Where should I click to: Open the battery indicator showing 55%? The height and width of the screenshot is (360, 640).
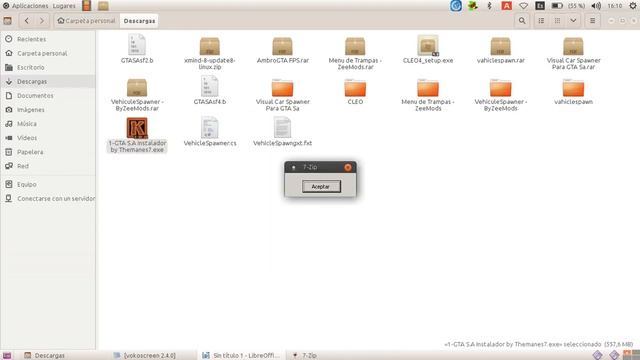point(568,6)
